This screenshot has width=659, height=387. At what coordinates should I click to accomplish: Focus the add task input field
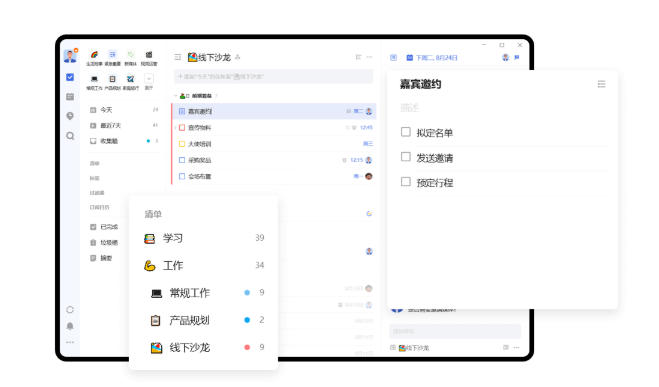pyautogui.click(x=273, y=76)
